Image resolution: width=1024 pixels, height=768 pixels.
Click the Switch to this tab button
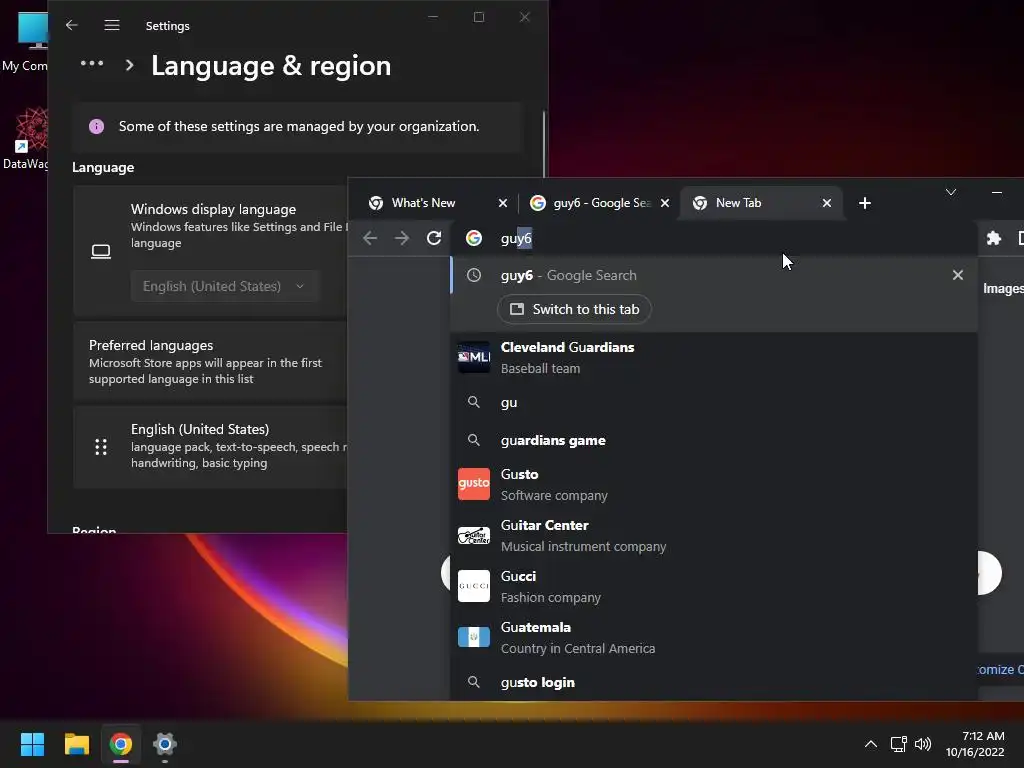coord(575,309)
